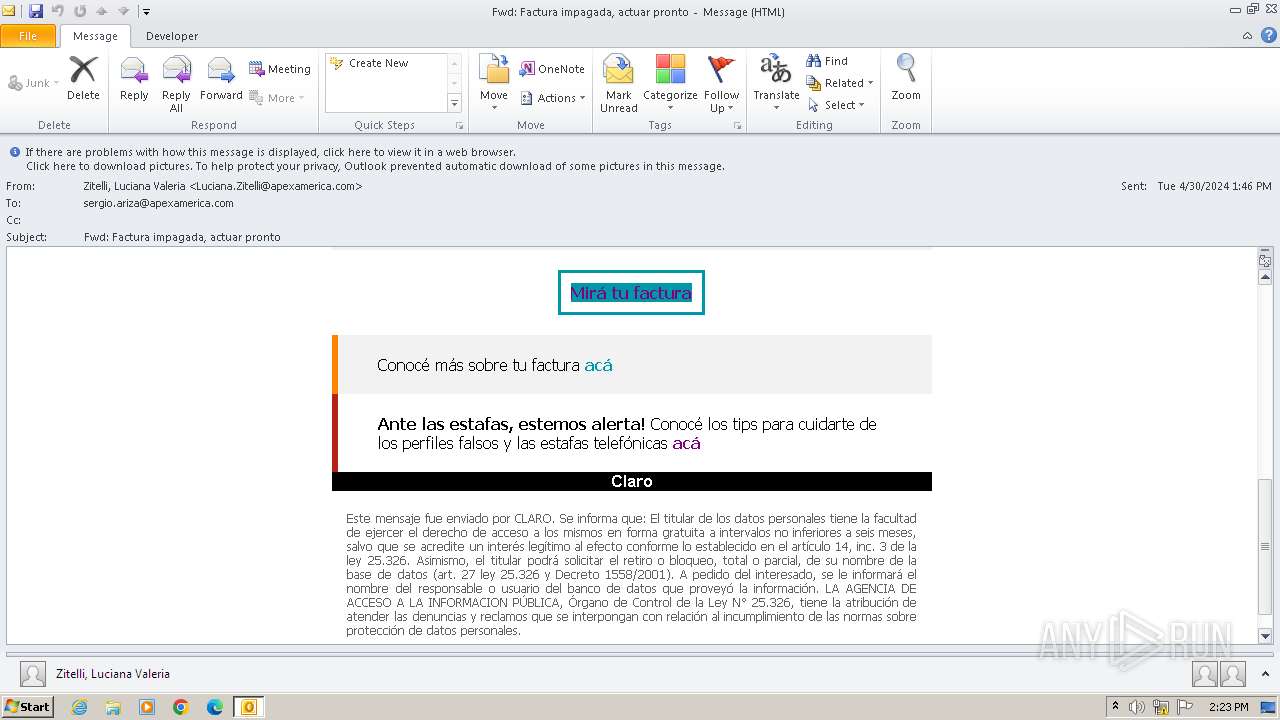Set a Follow Up flag

coord(721,84)
